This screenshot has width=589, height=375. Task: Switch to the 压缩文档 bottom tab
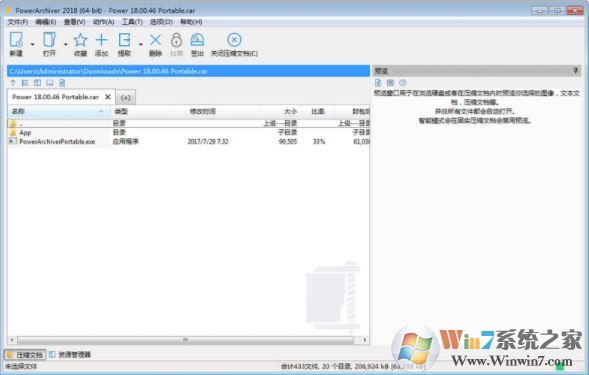[x=25, y=355]
